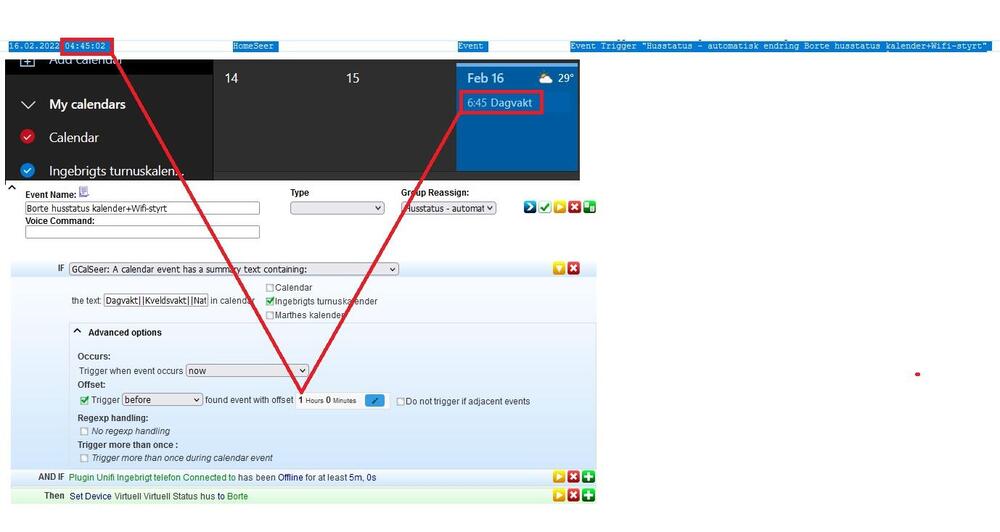The image size is (1000, 532).
Task: Toggle Ingebrigts turnuskalender blue checkmark
Action: point(27,170)
